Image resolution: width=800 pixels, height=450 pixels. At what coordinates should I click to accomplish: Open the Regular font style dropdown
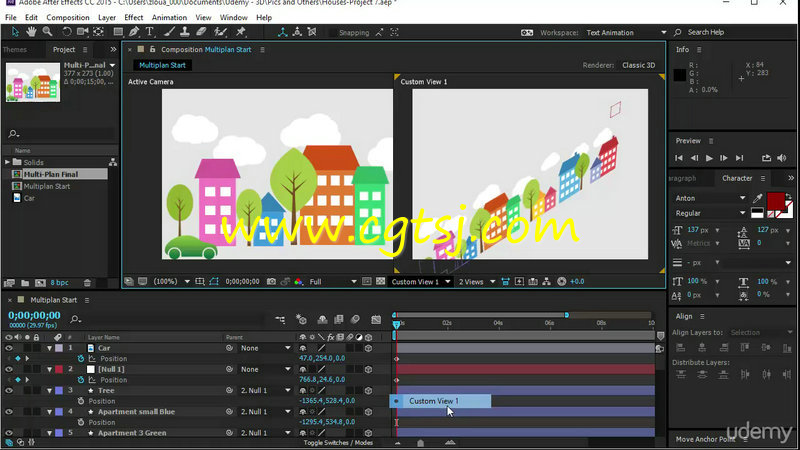click(710, 213)
